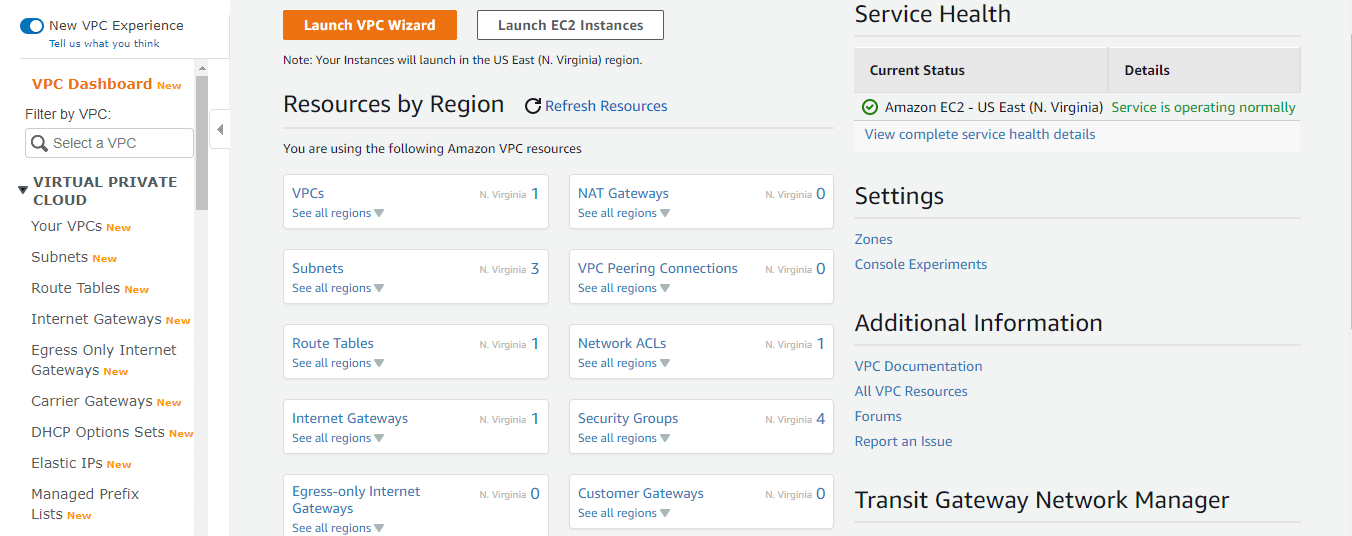Expand See all regions under Customer Gateways

point(624,513)
